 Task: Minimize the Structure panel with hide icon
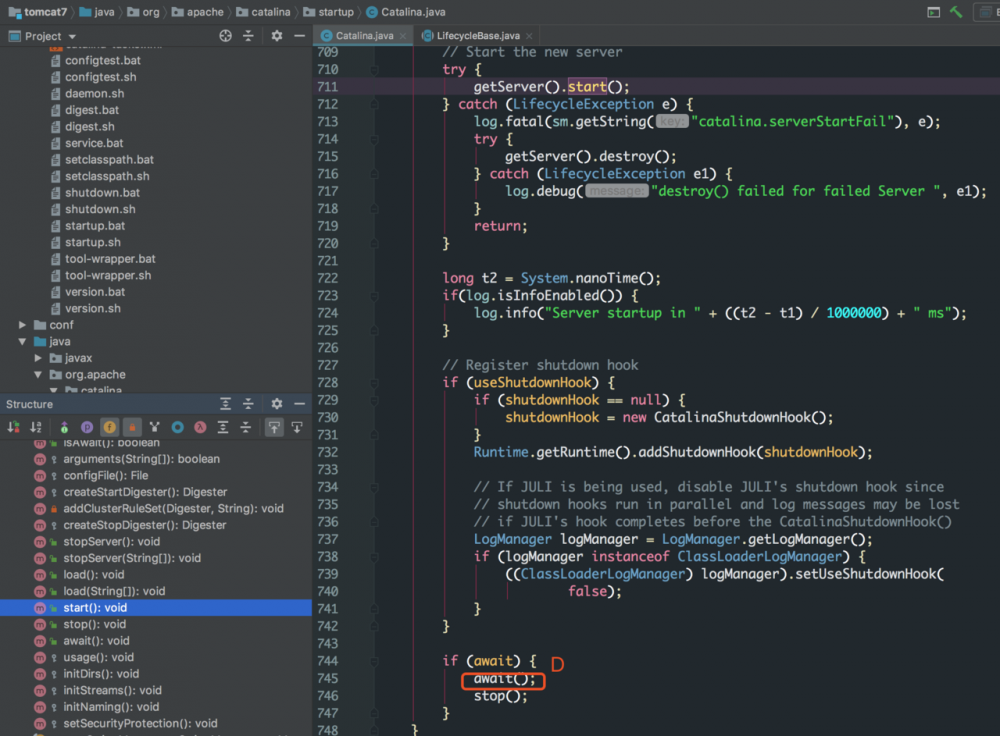[299, 404]
